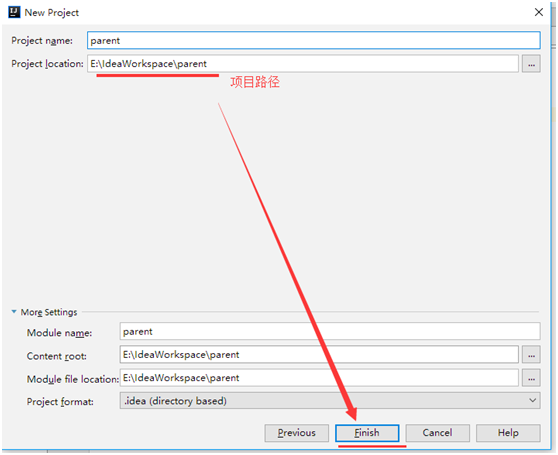The width and height of the screenshot is (558, 455).
Task: Click the Content root label
Action: 57,356
